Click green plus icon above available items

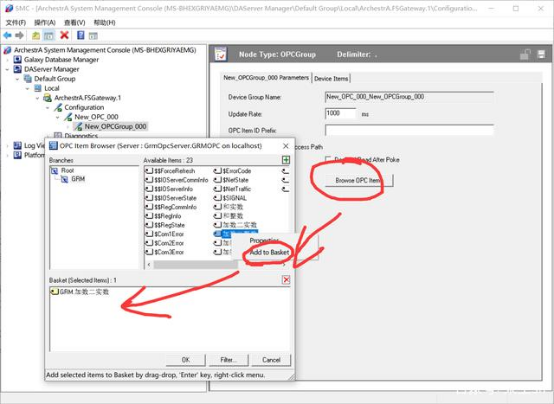286,160
